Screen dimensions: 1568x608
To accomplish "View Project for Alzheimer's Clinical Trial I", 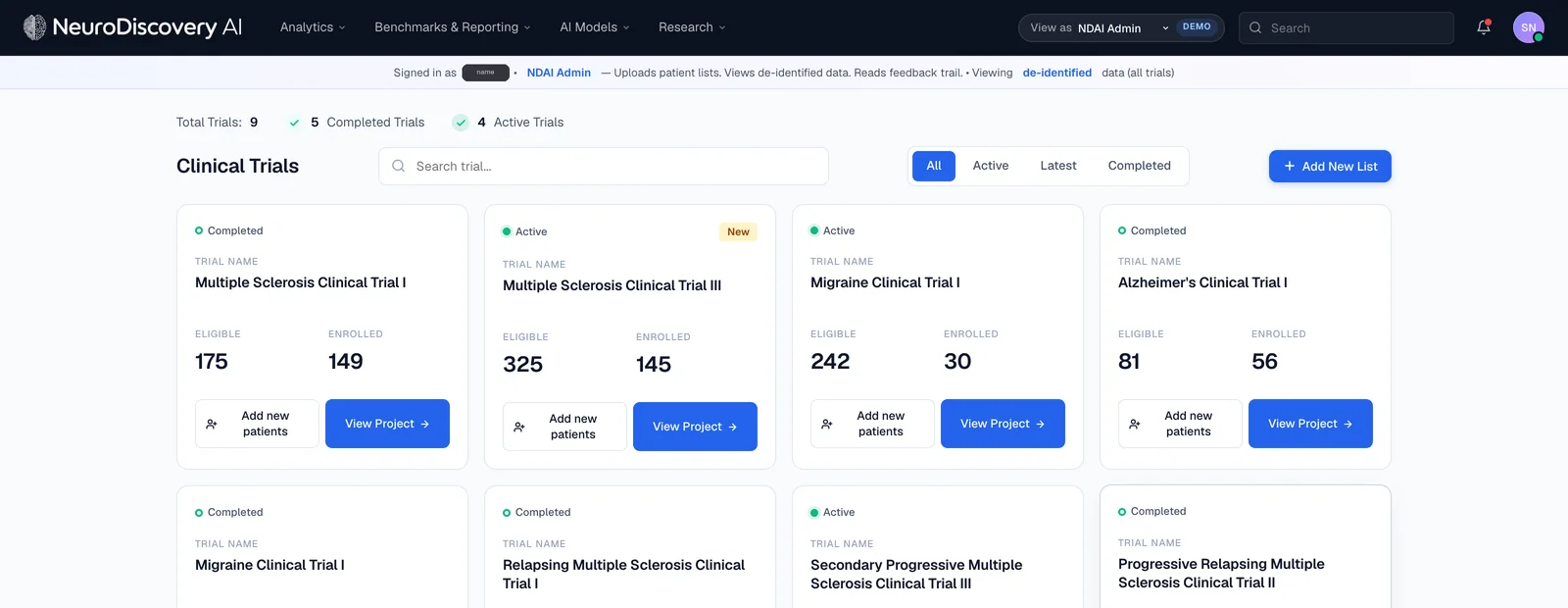I will [x=1310, y=424].
